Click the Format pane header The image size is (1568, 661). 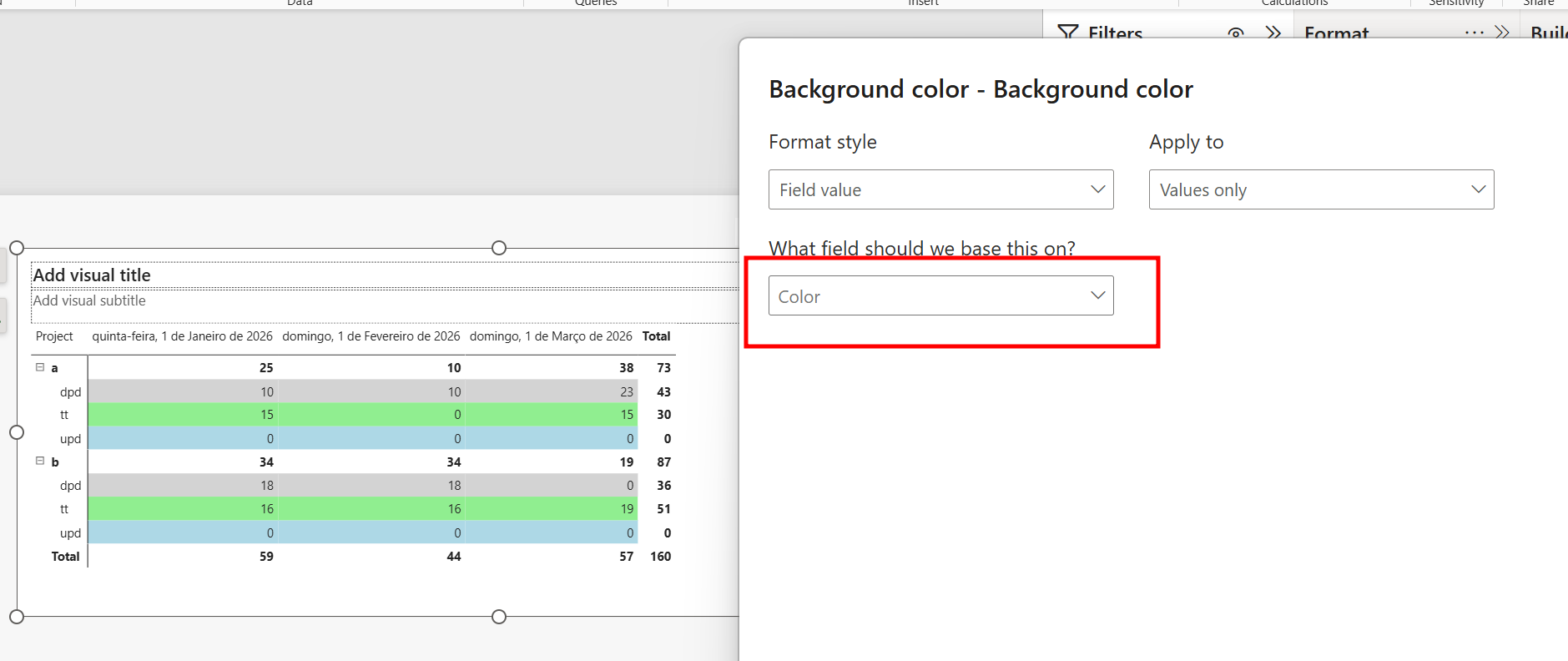click(1336, 33)
